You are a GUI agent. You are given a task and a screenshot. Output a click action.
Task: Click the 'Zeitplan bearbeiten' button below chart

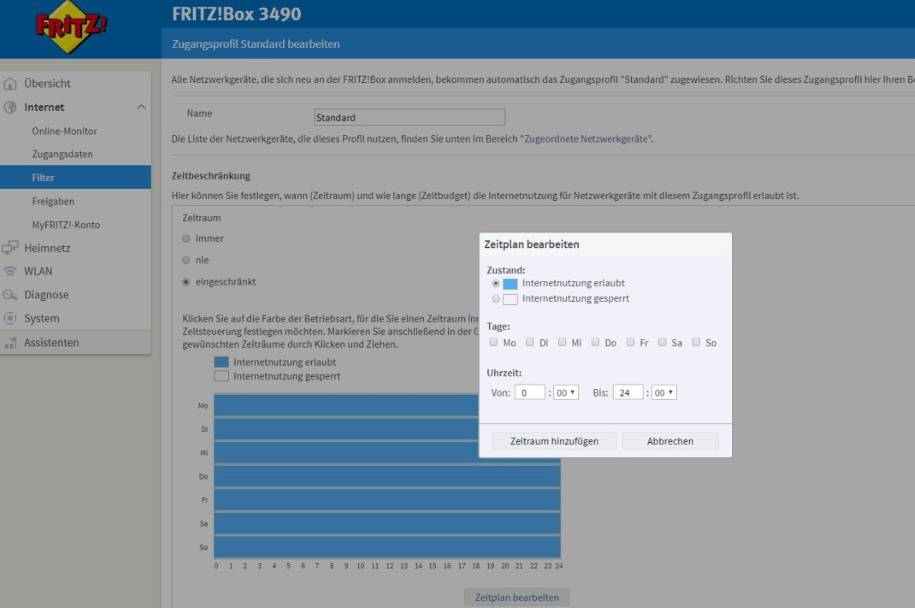click(x=516, y=597)
